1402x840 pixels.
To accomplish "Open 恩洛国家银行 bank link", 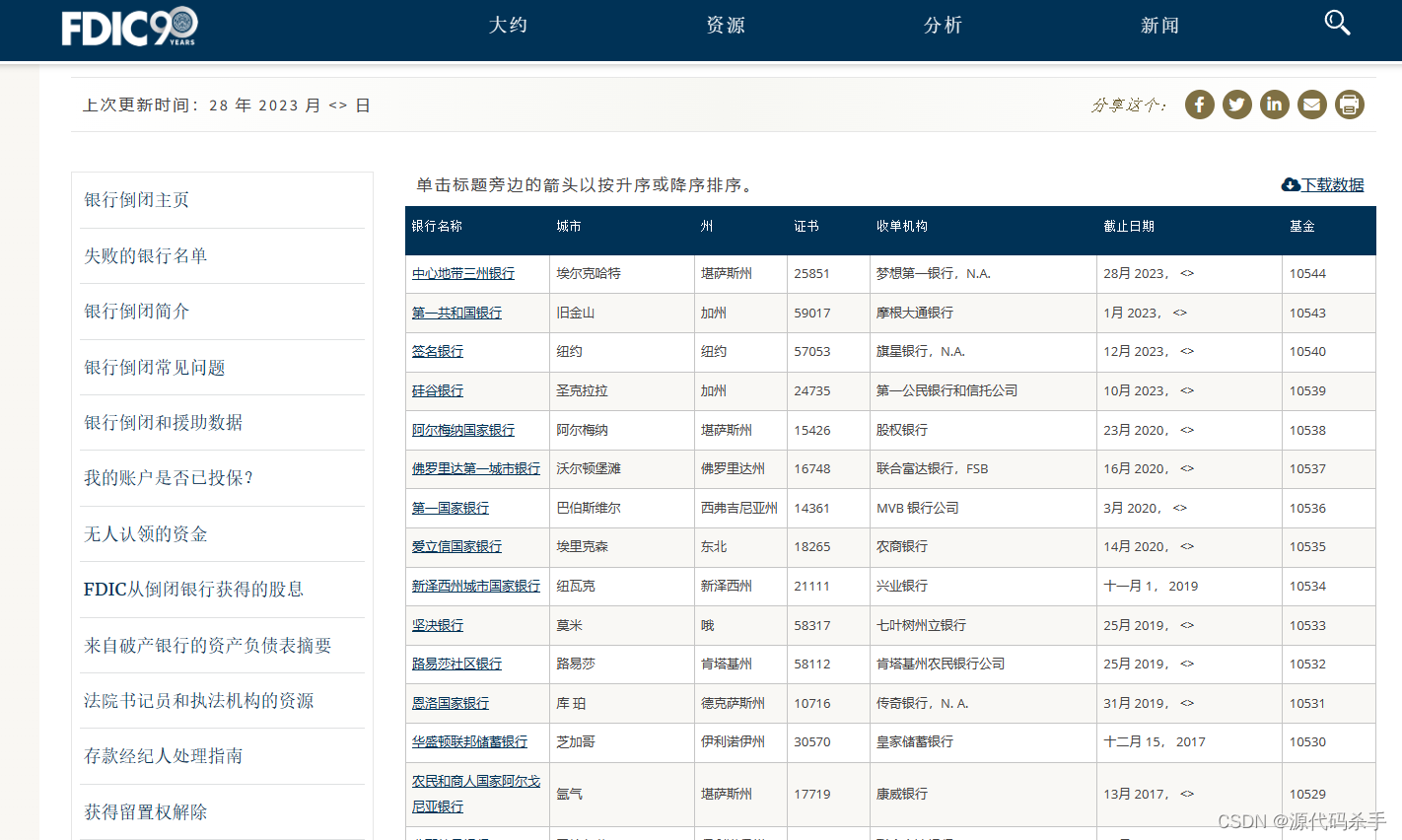I will tap(451, 703).
